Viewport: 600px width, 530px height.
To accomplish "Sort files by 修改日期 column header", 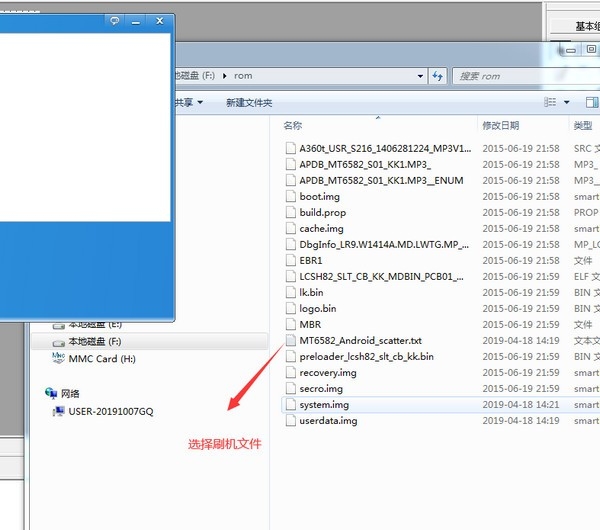I will click(500, 126).
